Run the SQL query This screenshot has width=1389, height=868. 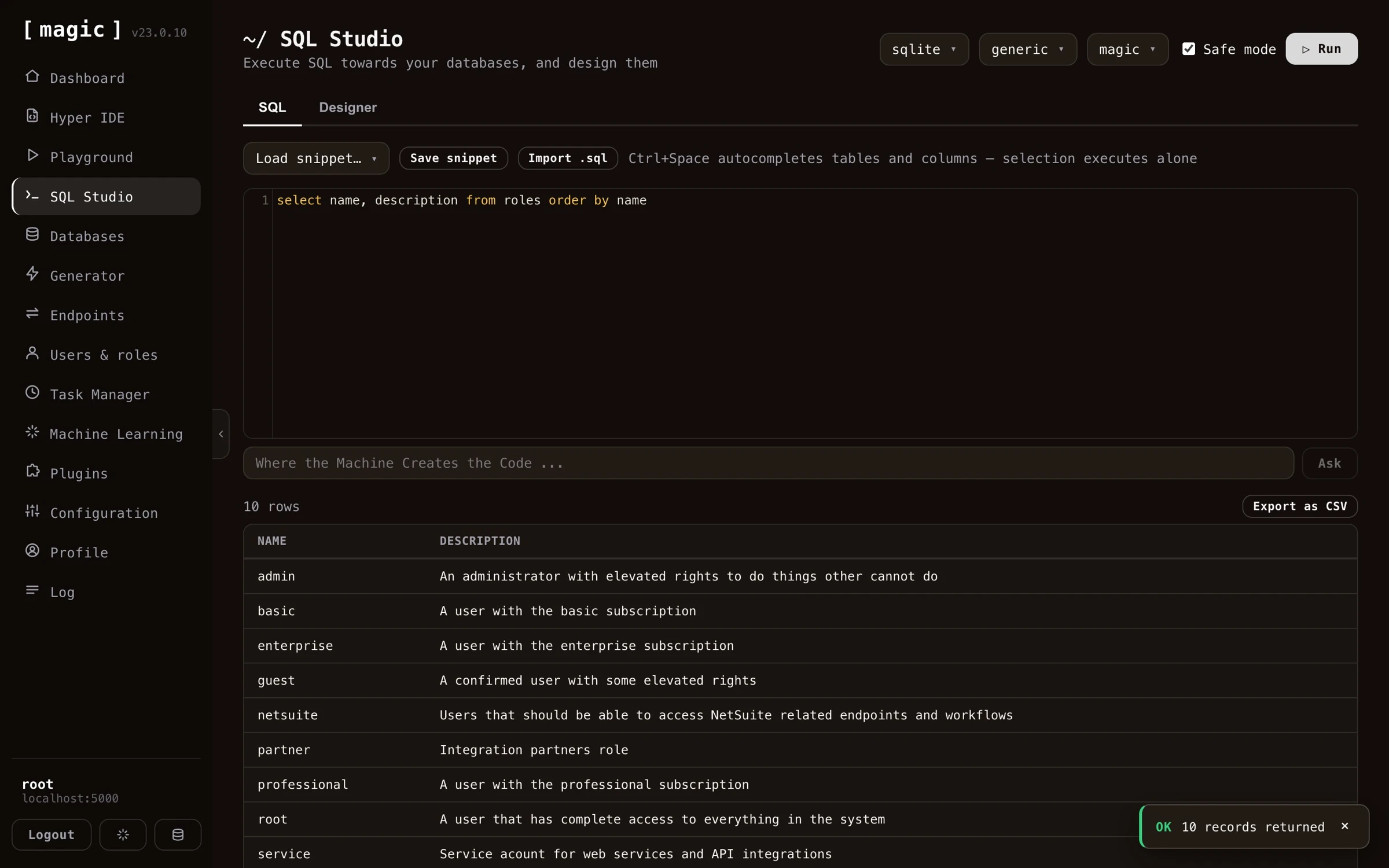(x=1321, y=49)
